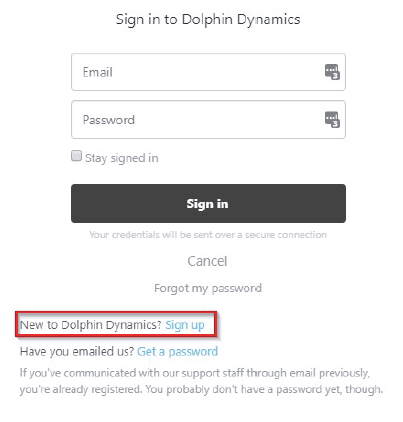
Task: Click the highlighted red-bordered sign up box
Action: (x=116, y=324)
